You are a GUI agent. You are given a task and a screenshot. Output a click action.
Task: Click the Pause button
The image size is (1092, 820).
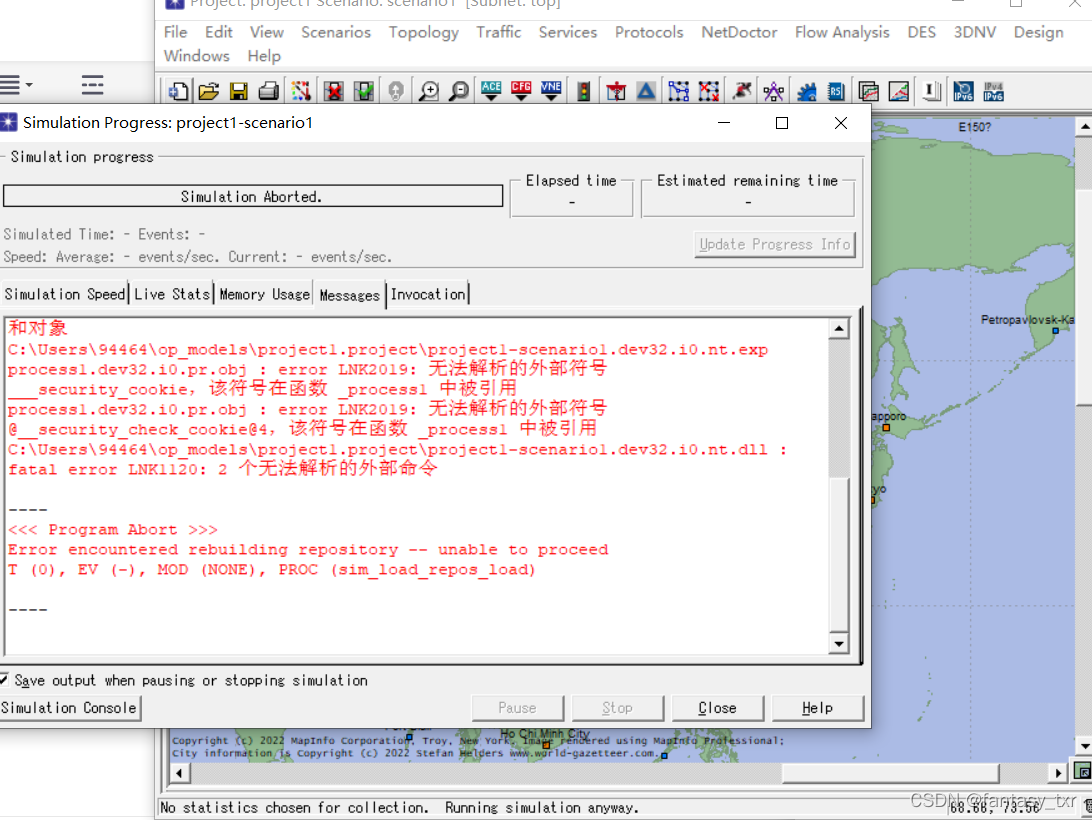(517, 708)
